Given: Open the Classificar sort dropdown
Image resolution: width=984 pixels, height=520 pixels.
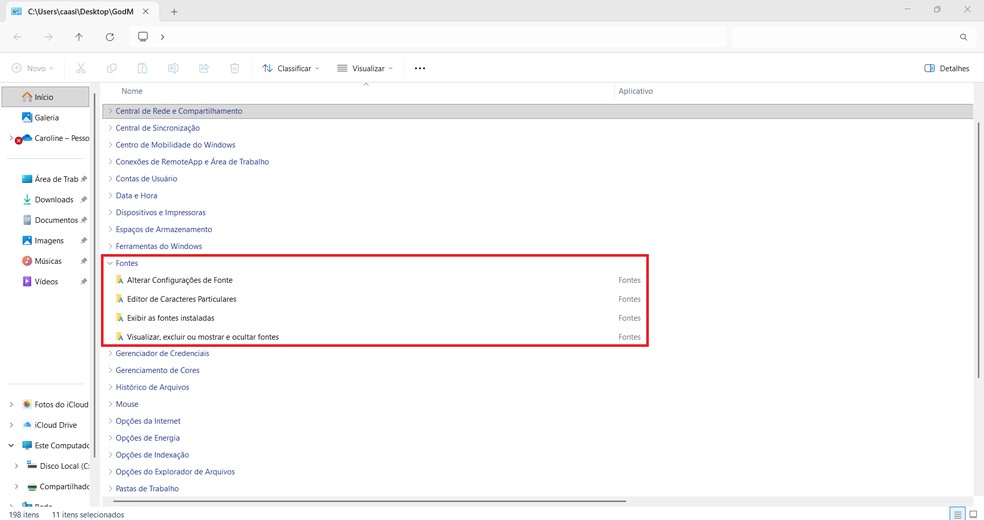Looking at the screenshot, I should [x=291, y=68].
